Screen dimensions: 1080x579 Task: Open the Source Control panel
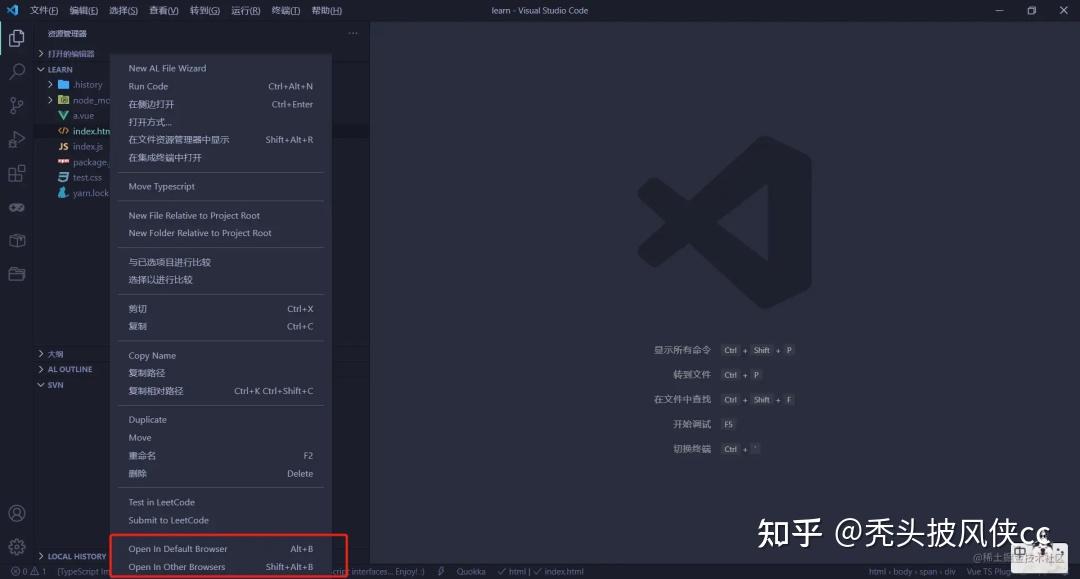(x=16, y=105)
